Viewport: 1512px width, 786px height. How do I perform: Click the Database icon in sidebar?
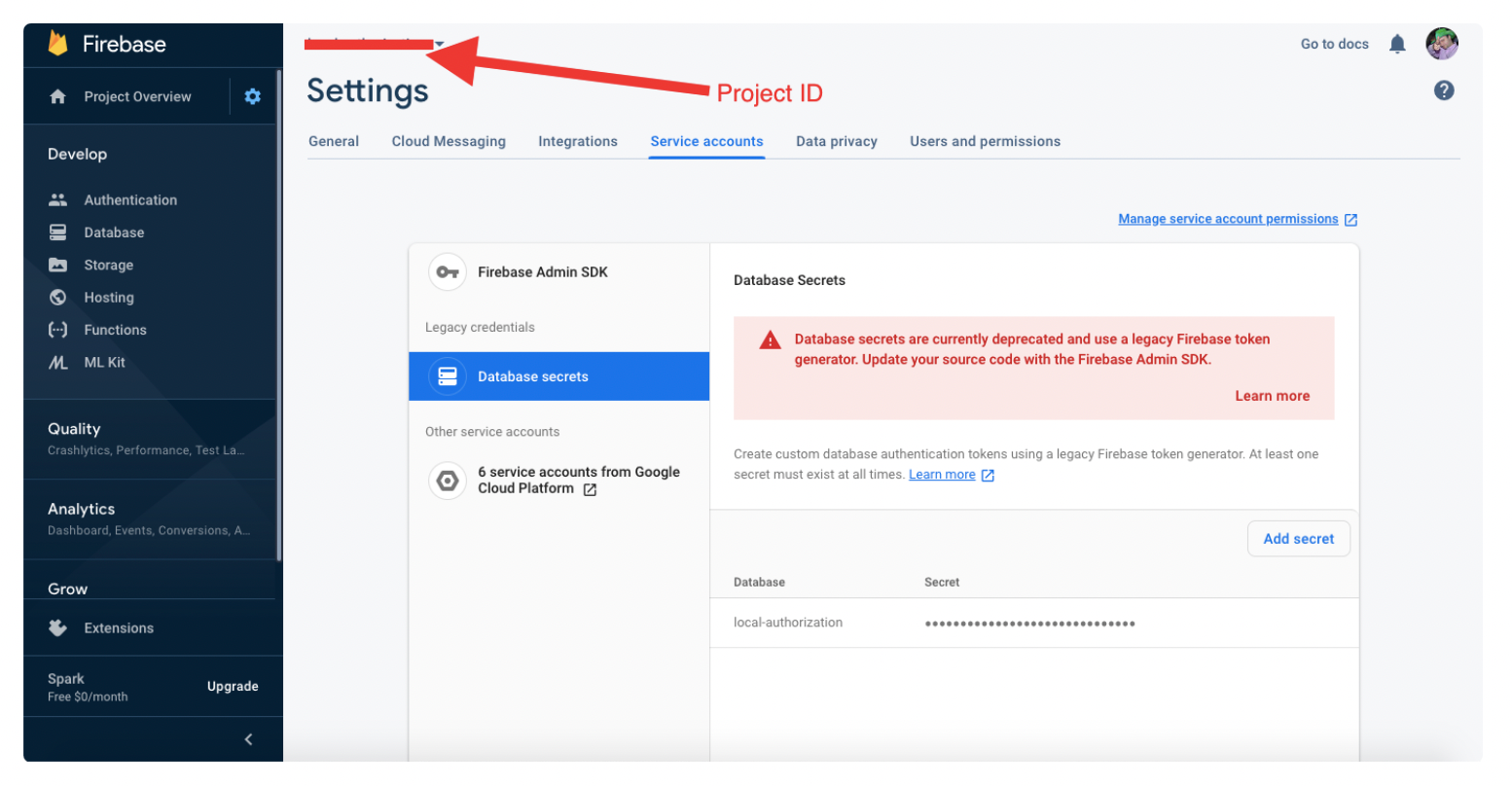tap(57, 232)
